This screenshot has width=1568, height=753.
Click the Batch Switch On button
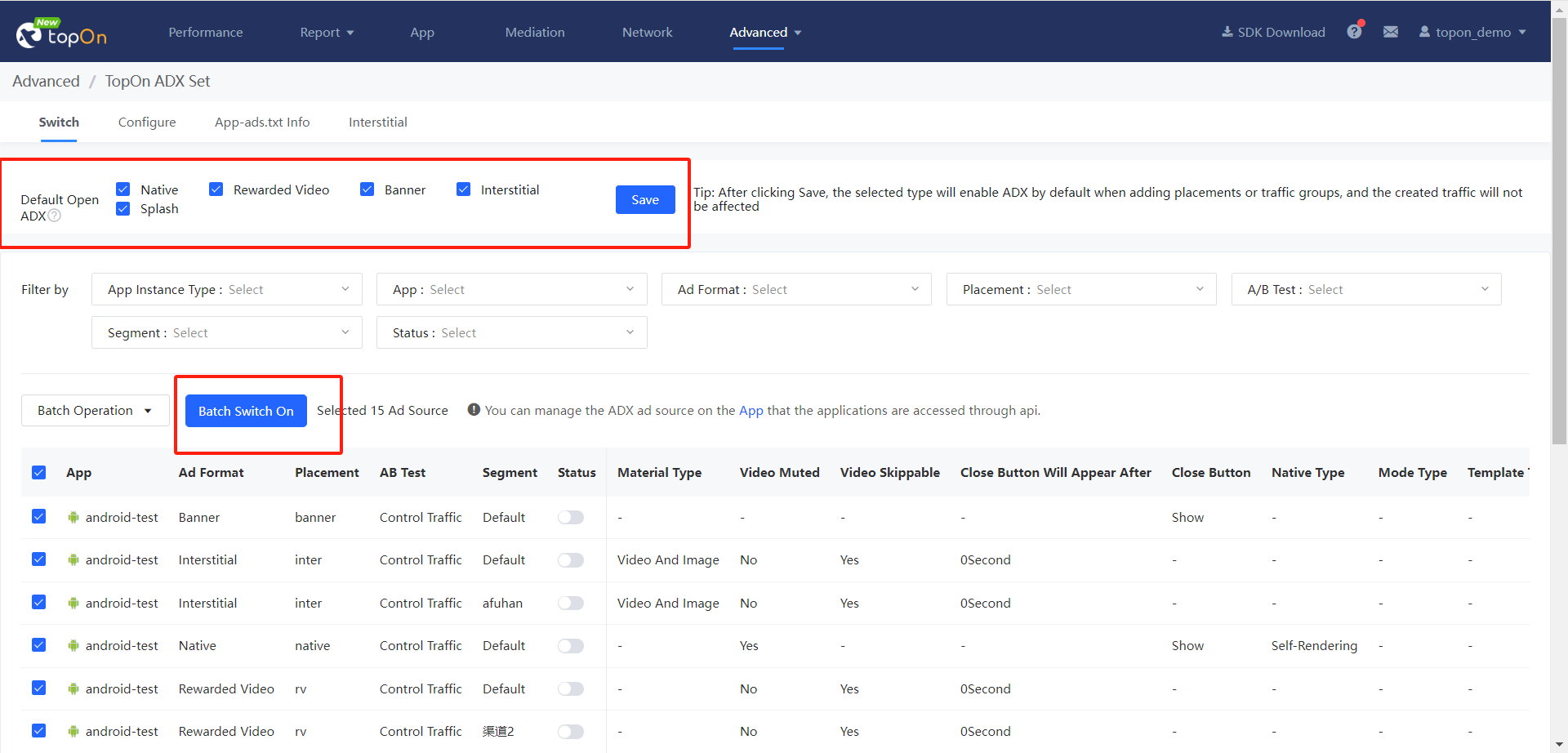tap(246, 411)
